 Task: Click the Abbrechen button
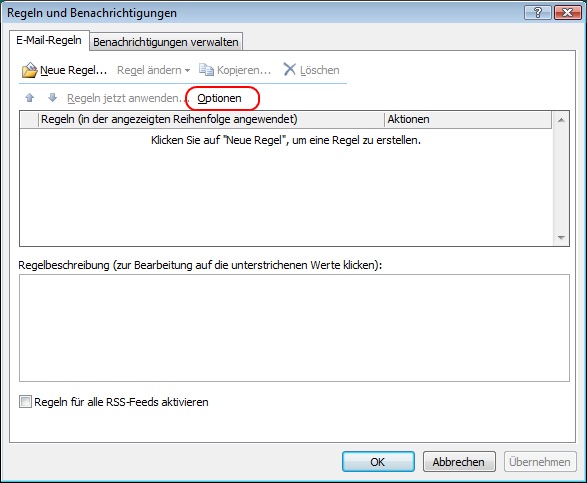(x=459, y=462)
